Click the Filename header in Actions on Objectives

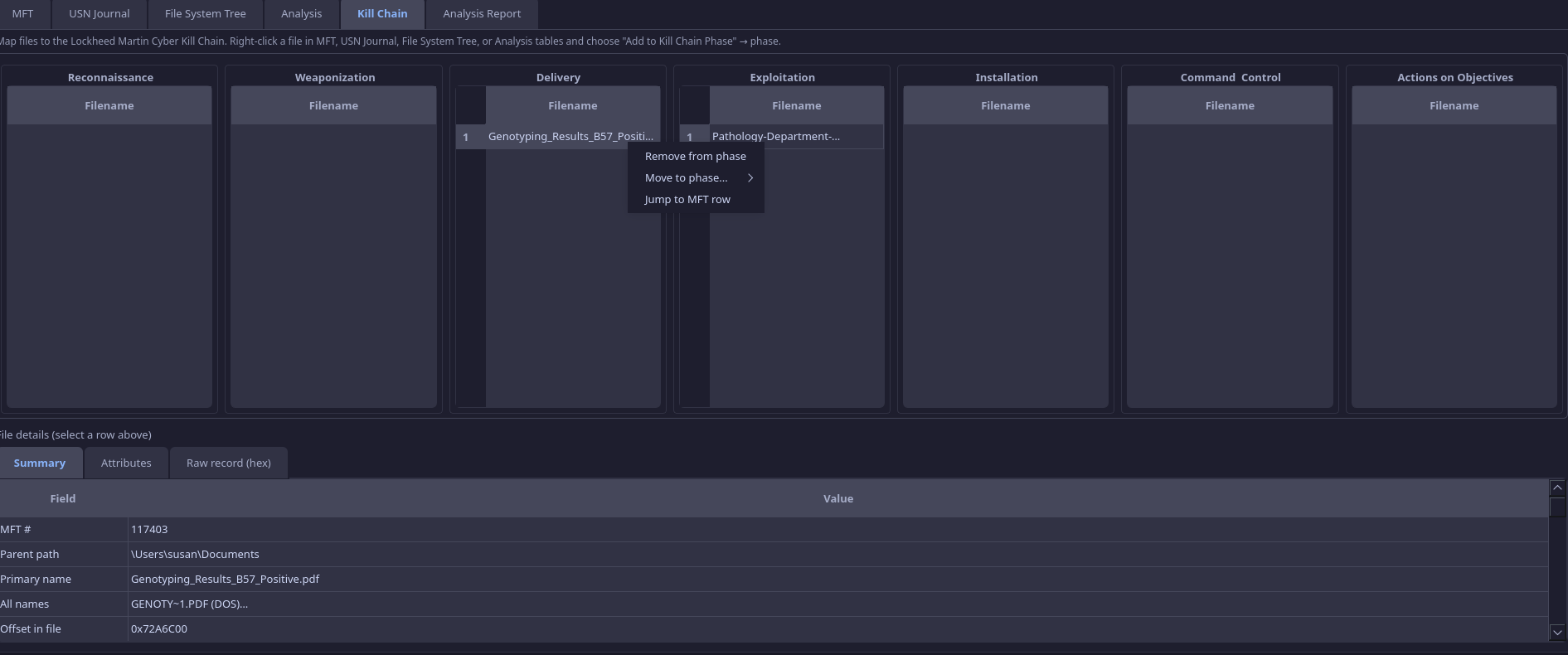pyautogui.click(x=1453, y=106)
